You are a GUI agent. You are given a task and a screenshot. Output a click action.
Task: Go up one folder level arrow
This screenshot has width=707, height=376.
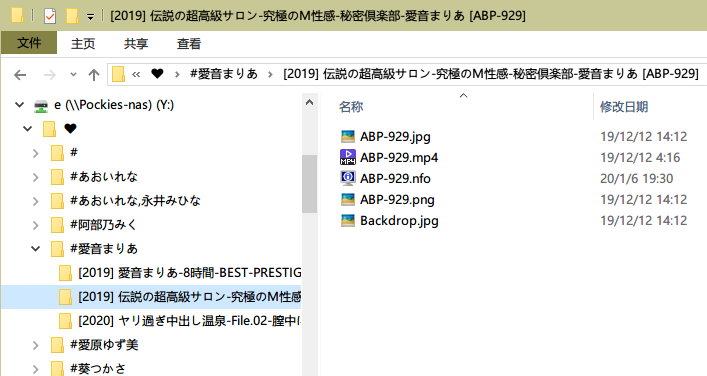pos(94,75)
